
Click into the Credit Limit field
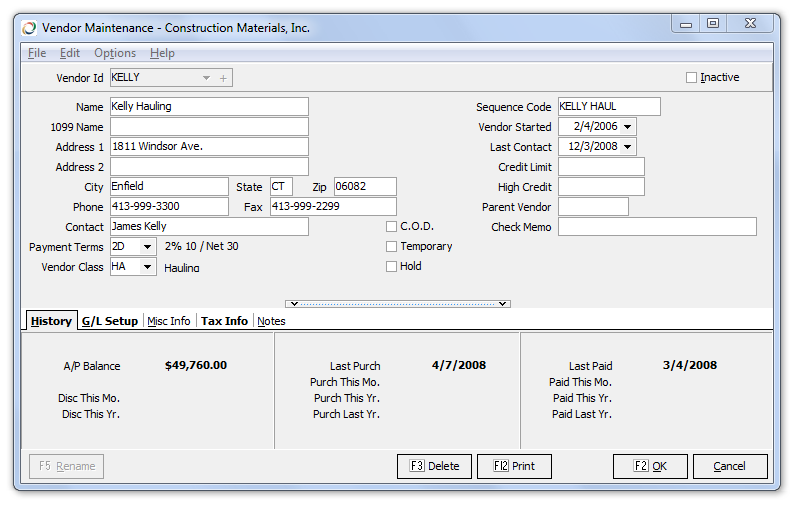tap(601, 167)
